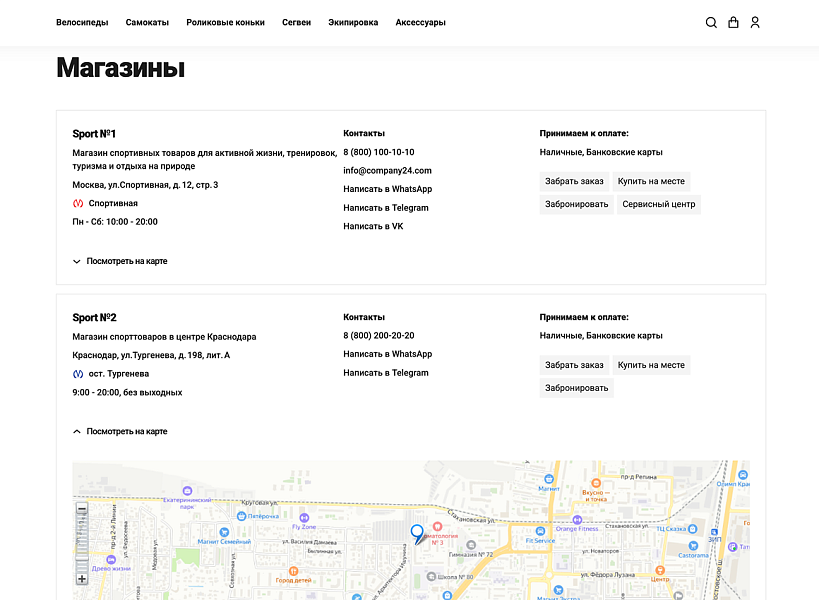Click Написать в VK link

click(373, 227)
